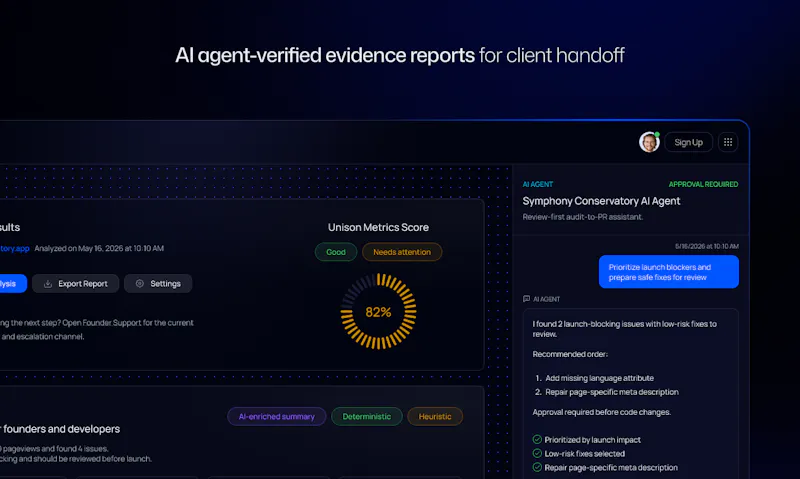Open the blue app link before the analyzed date
Screen dimensions: 800x479
(x=14, y=248)
